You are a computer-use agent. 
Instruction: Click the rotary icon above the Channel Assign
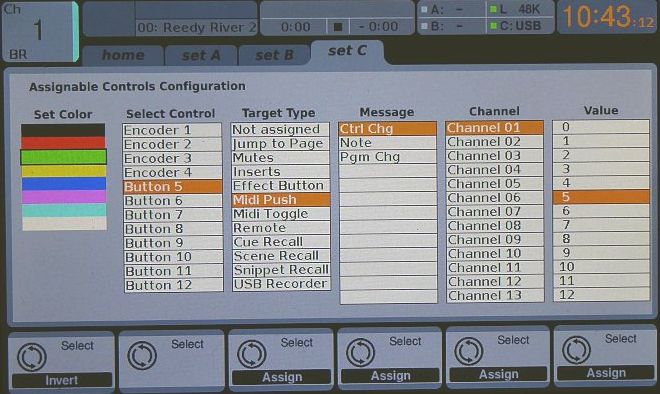468,351
